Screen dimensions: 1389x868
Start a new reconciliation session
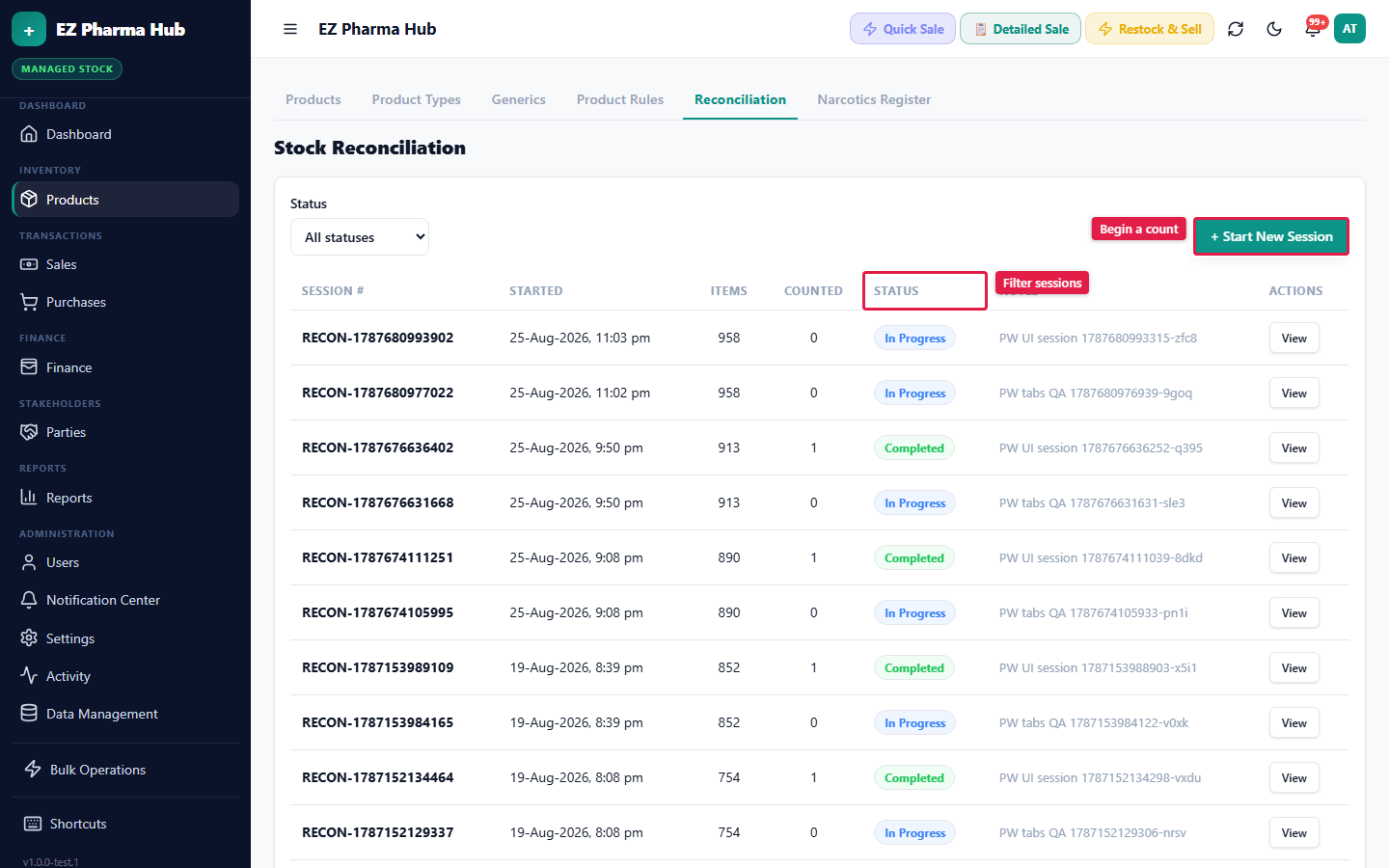(x=1271, y=236)
